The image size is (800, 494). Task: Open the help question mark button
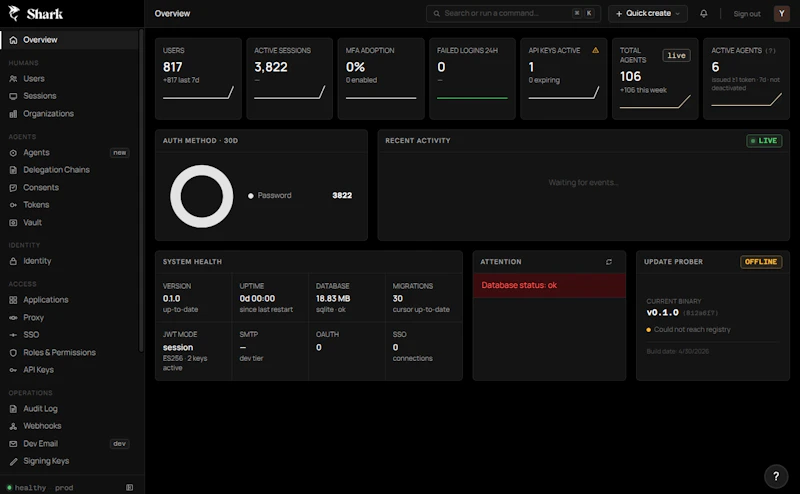(x=776, y=476)
